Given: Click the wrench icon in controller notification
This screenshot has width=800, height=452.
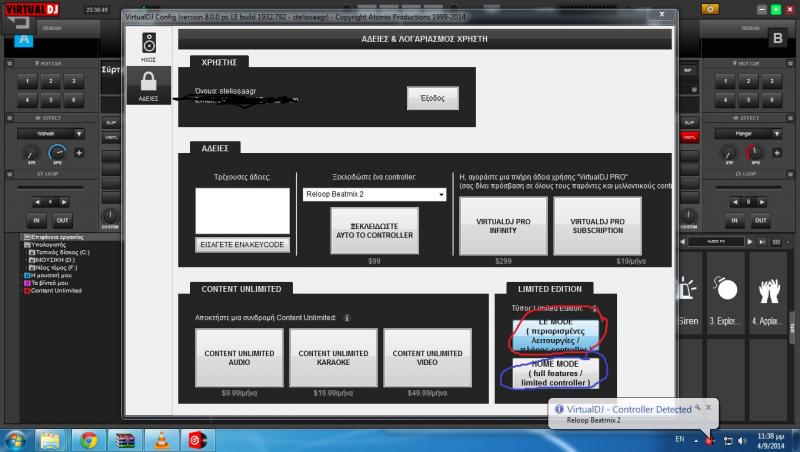Looking at the screenshot, I should pyautogui.click(x=697, y=408).
